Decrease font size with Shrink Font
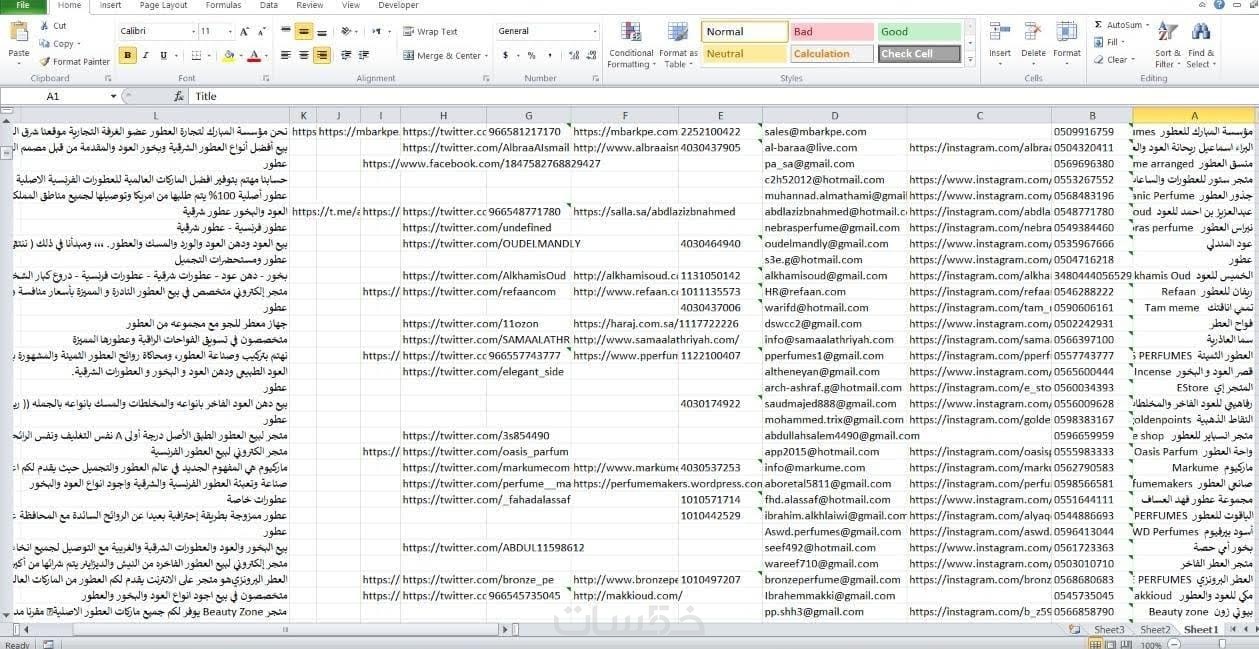Viewport: 1259px width, 649px height. click(x=261, y=32)
